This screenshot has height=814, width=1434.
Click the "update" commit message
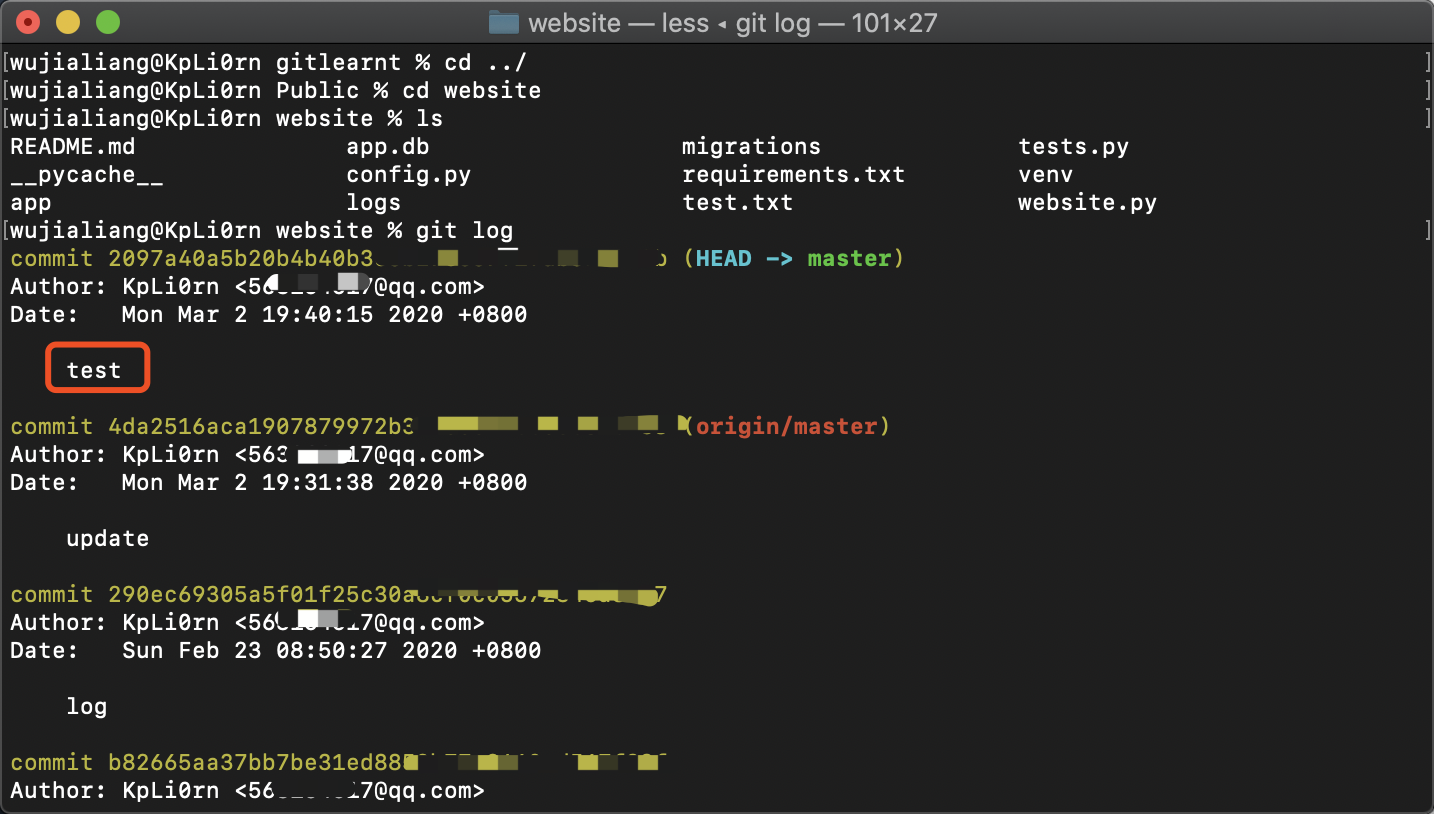(x=107, y=539)
